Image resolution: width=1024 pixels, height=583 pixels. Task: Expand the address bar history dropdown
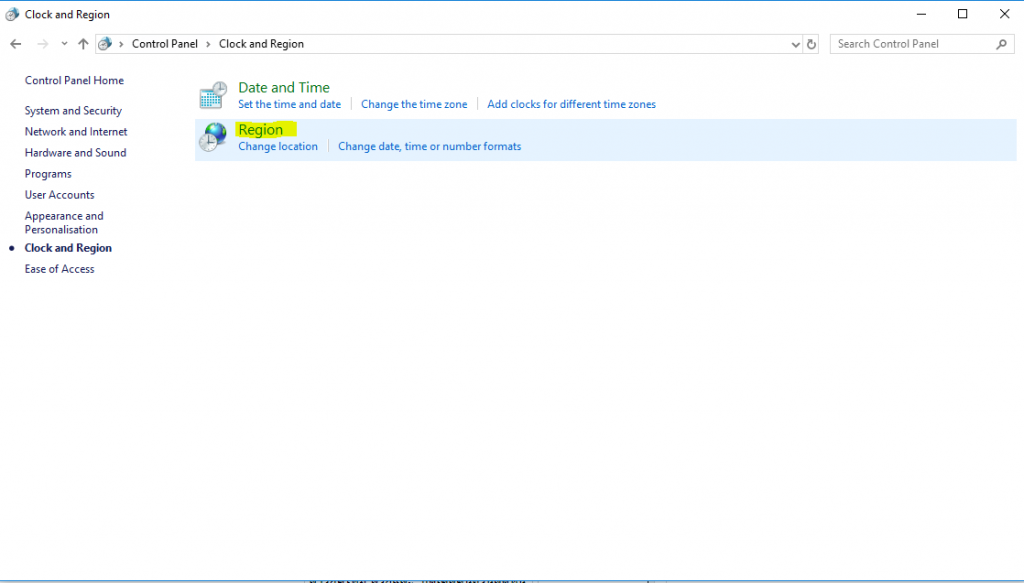[x=795, y=44]
